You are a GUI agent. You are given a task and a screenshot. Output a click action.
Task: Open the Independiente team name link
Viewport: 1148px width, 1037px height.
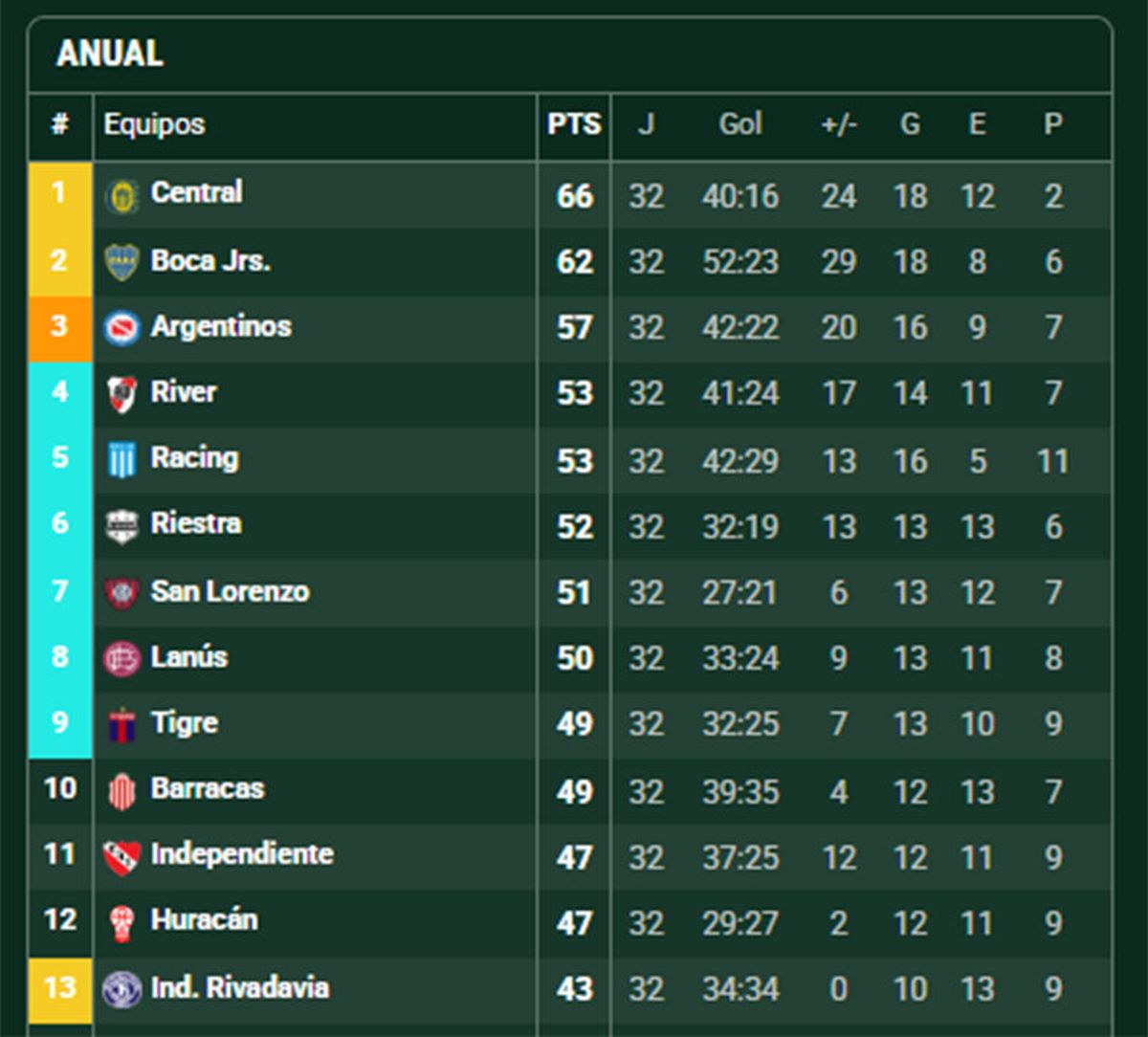tap(242, 854)
